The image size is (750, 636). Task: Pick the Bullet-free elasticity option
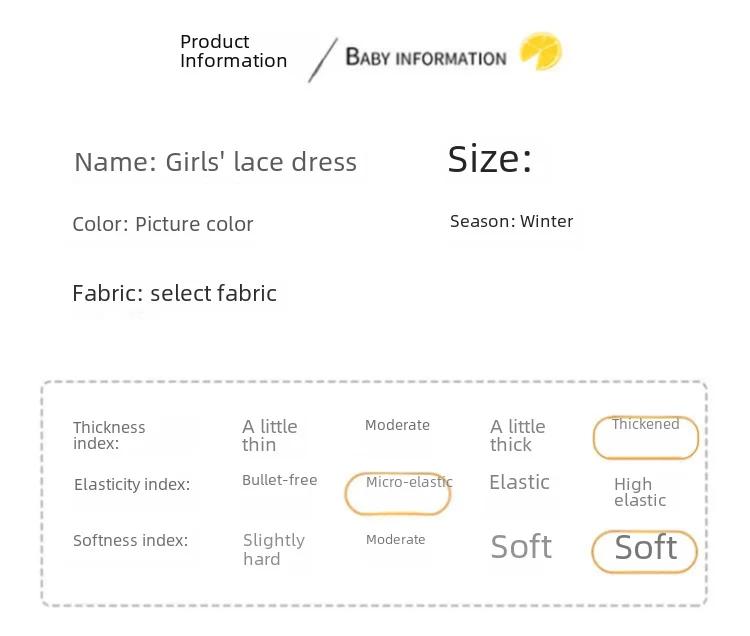pos(279,480)
